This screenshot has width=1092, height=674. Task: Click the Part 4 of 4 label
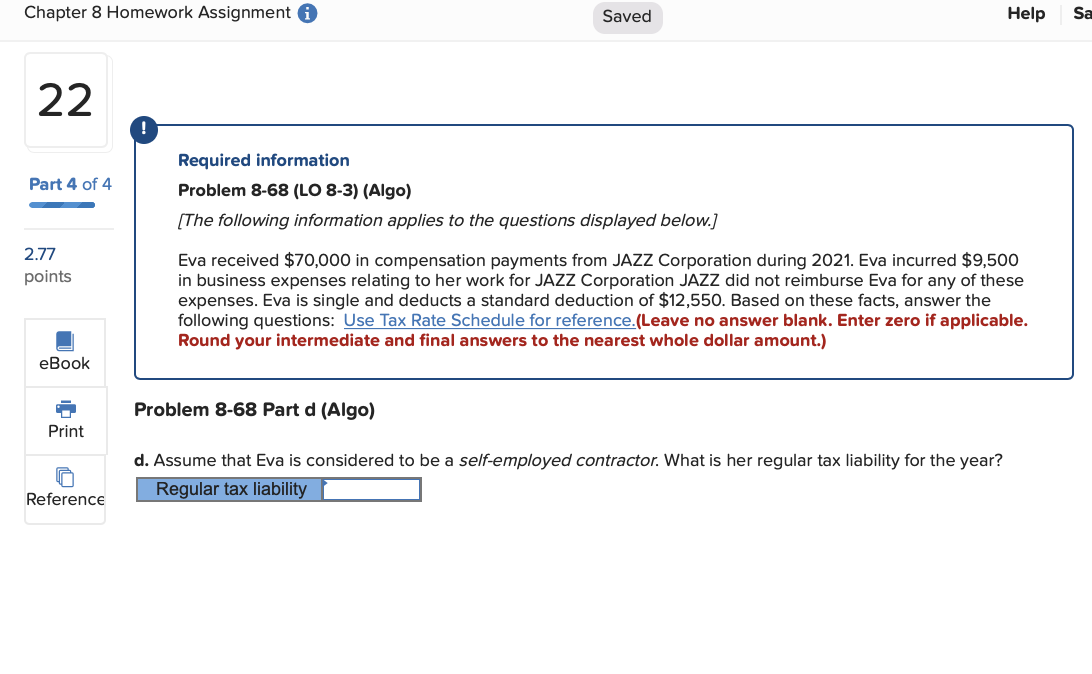coord(69,184)
